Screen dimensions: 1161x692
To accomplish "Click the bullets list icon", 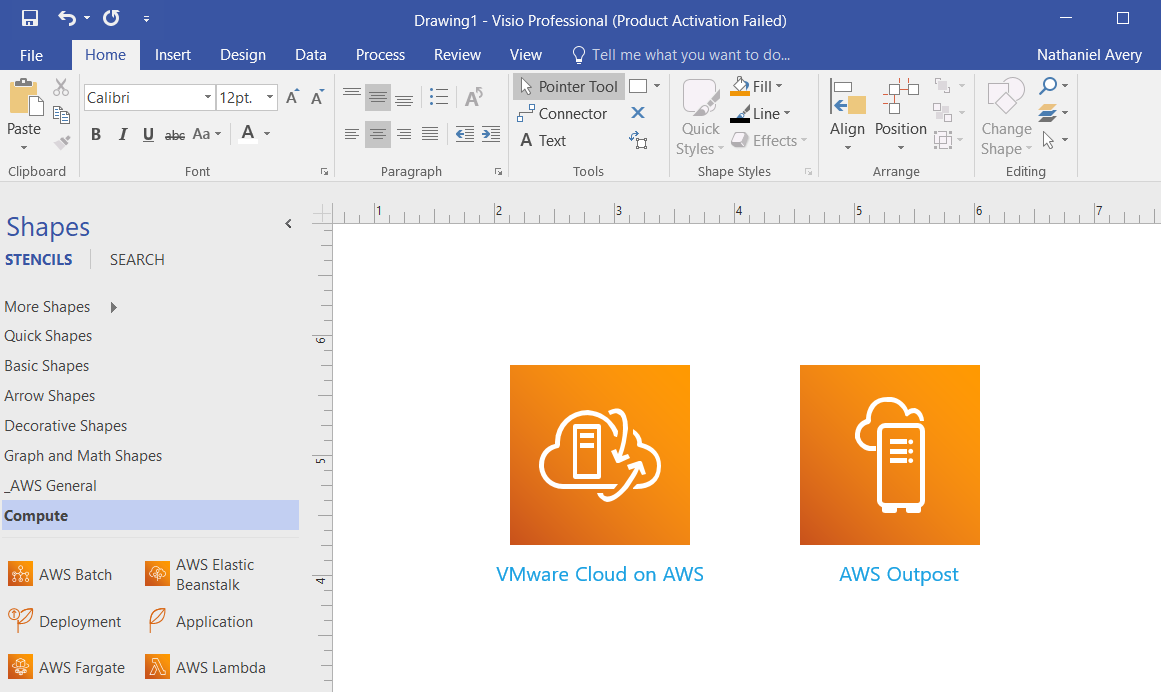I will [439, 97].
